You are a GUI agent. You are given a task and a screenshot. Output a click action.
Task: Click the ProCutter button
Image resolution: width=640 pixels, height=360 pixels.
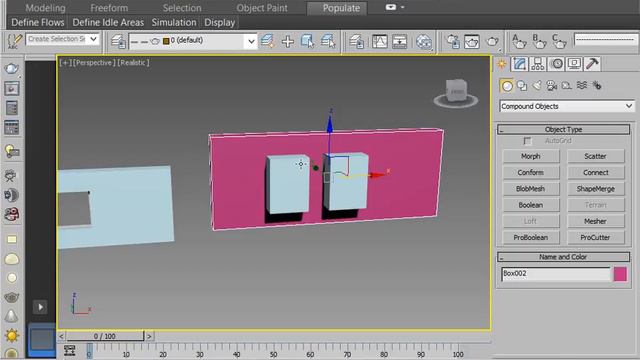[596, 237]
